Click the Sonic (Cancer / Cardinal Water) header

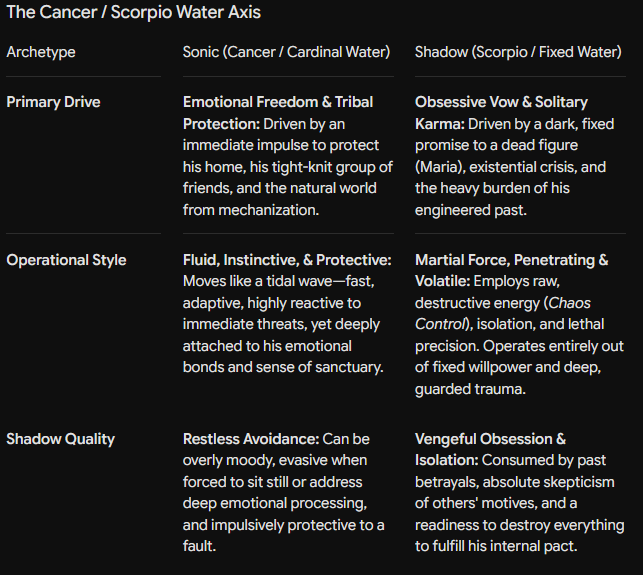point(286,52)
